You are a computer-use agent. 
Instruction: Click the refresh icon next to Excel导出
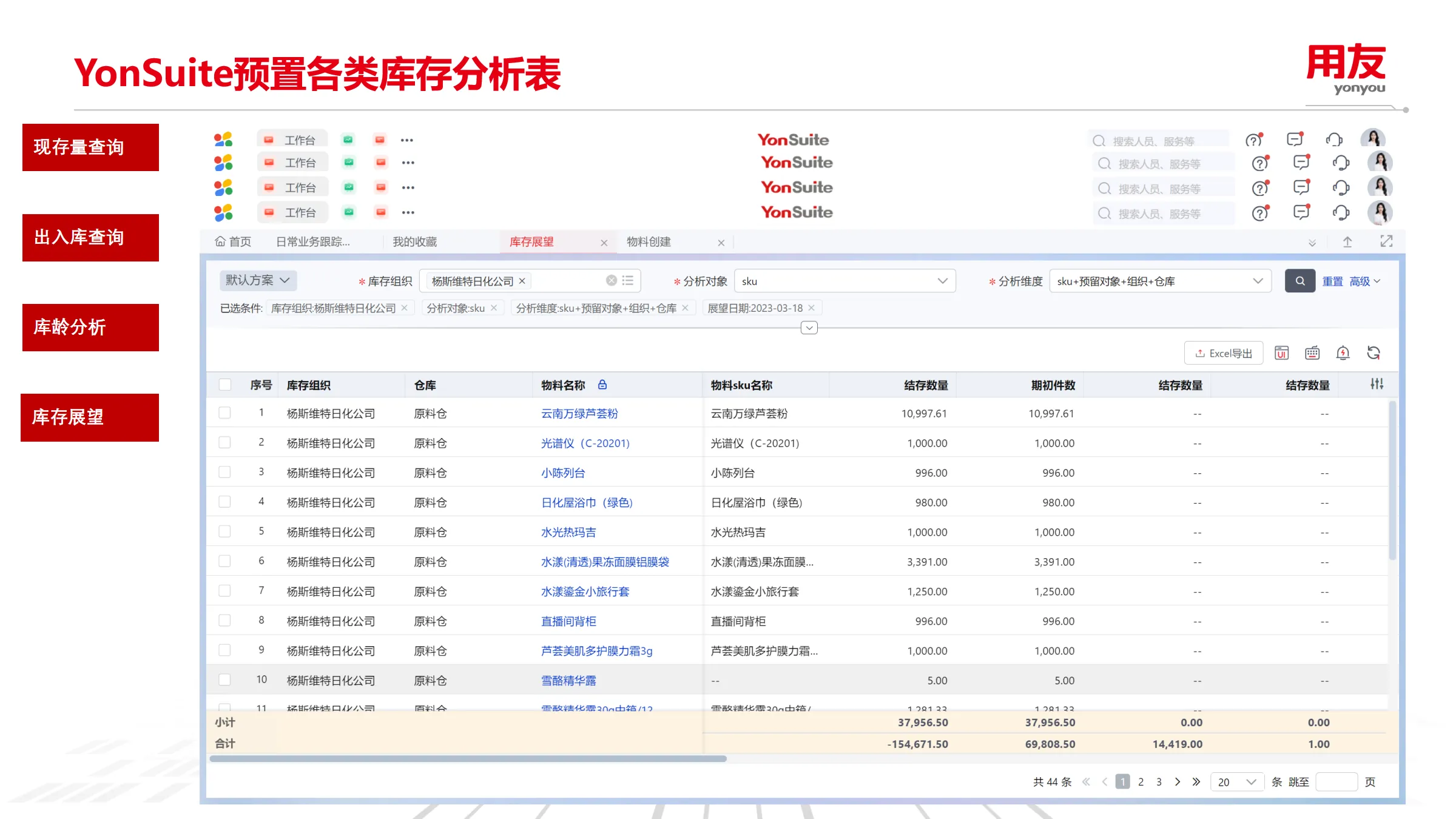1373,353
